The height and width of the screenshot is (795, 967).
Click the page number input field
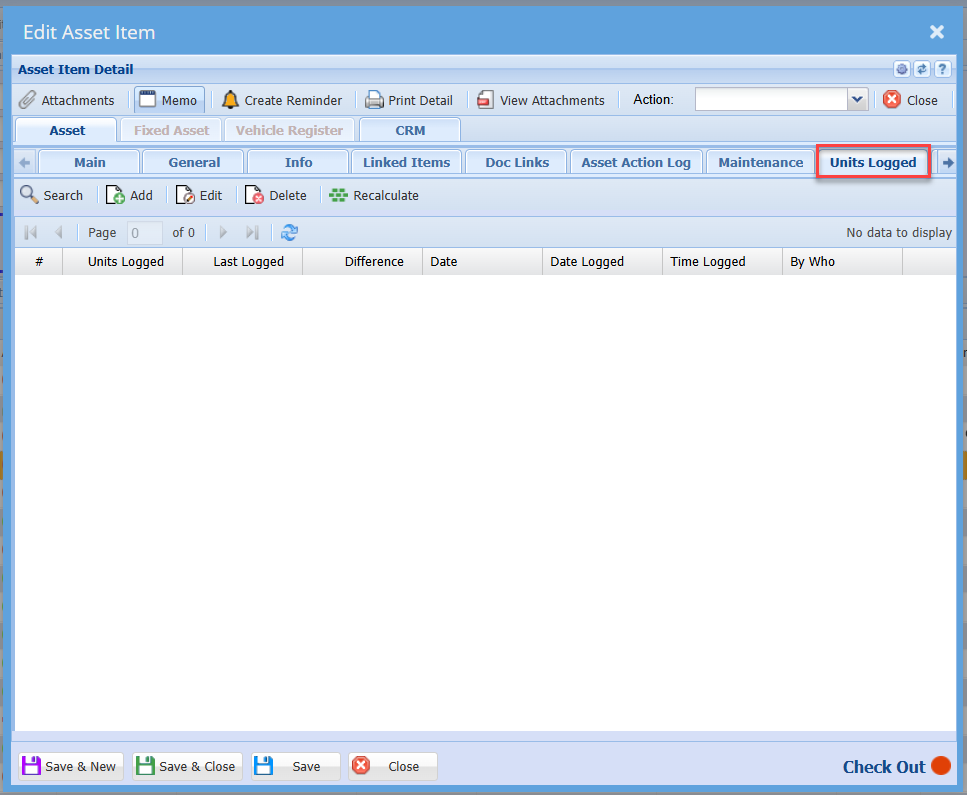point(145,233)
